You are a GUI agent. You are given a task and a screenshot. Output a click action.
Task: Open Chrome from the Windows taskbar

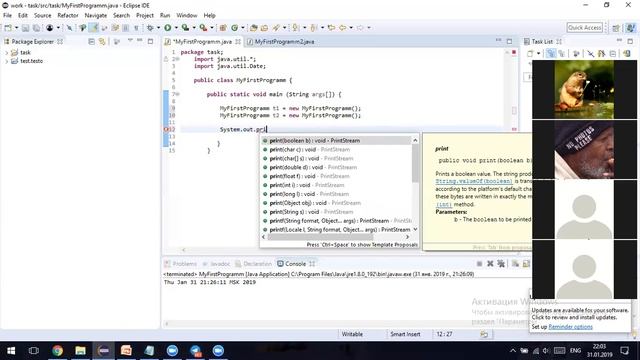tap(58, 351)
